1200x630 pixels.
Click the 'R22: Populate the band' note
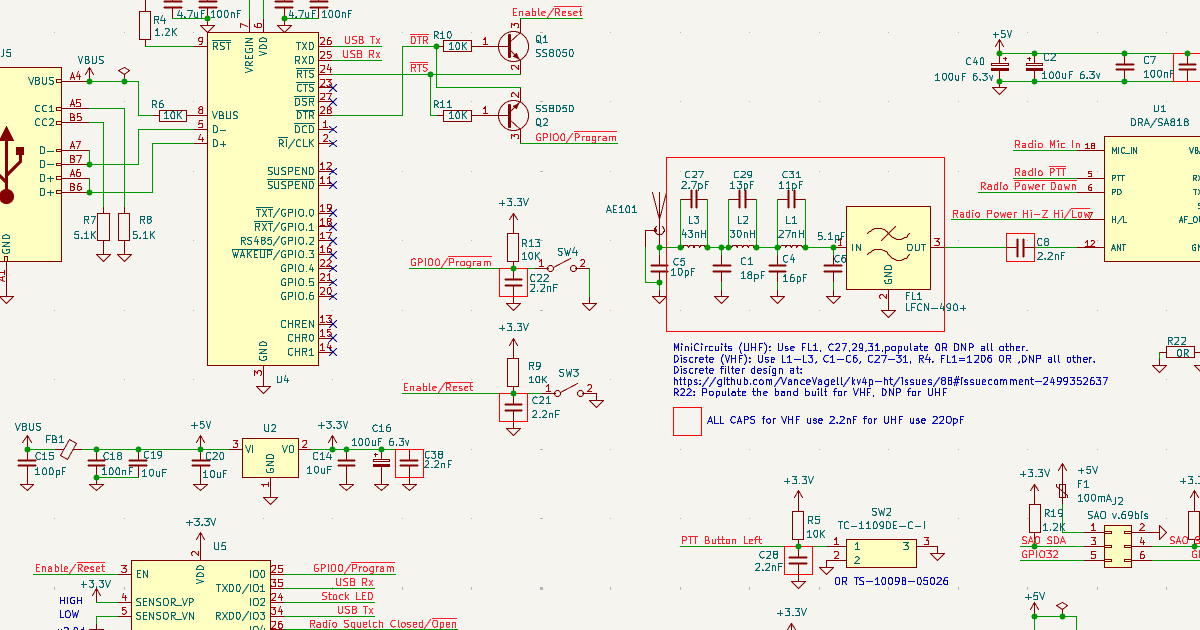[x=810, y=393]
